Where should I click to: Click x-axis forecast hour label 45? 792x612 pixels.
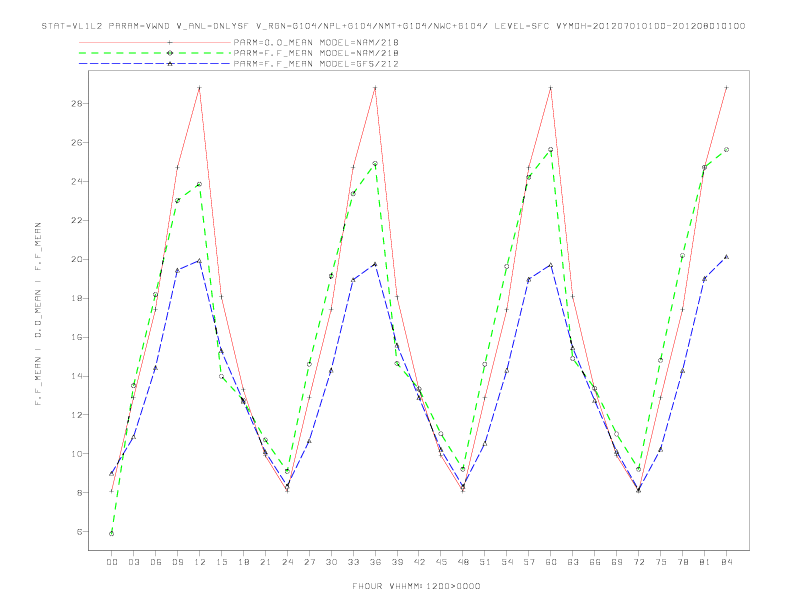[441, 562]
